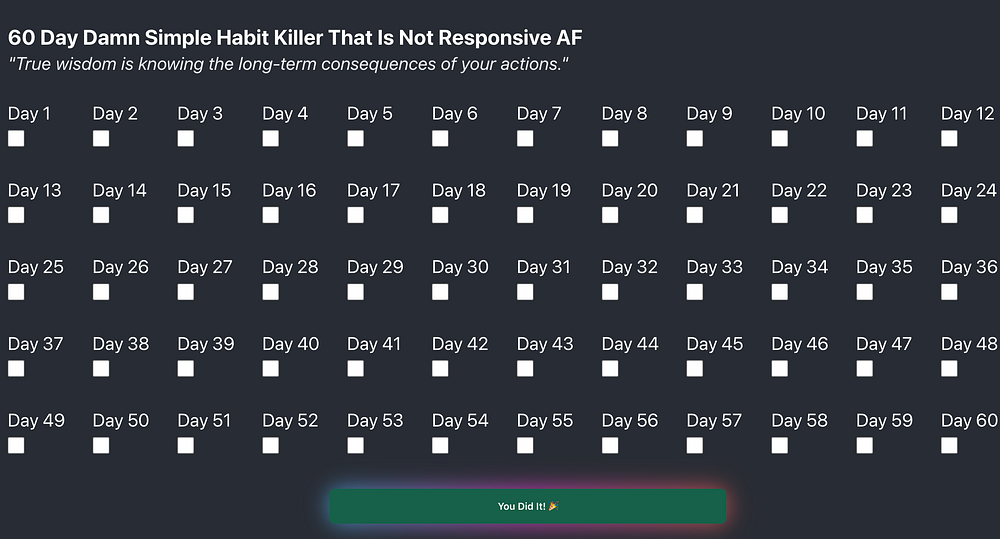The height and width of the screenshot is (539, 1000).
Task: Check off Day 19
Action: click(x=525, y=215)
